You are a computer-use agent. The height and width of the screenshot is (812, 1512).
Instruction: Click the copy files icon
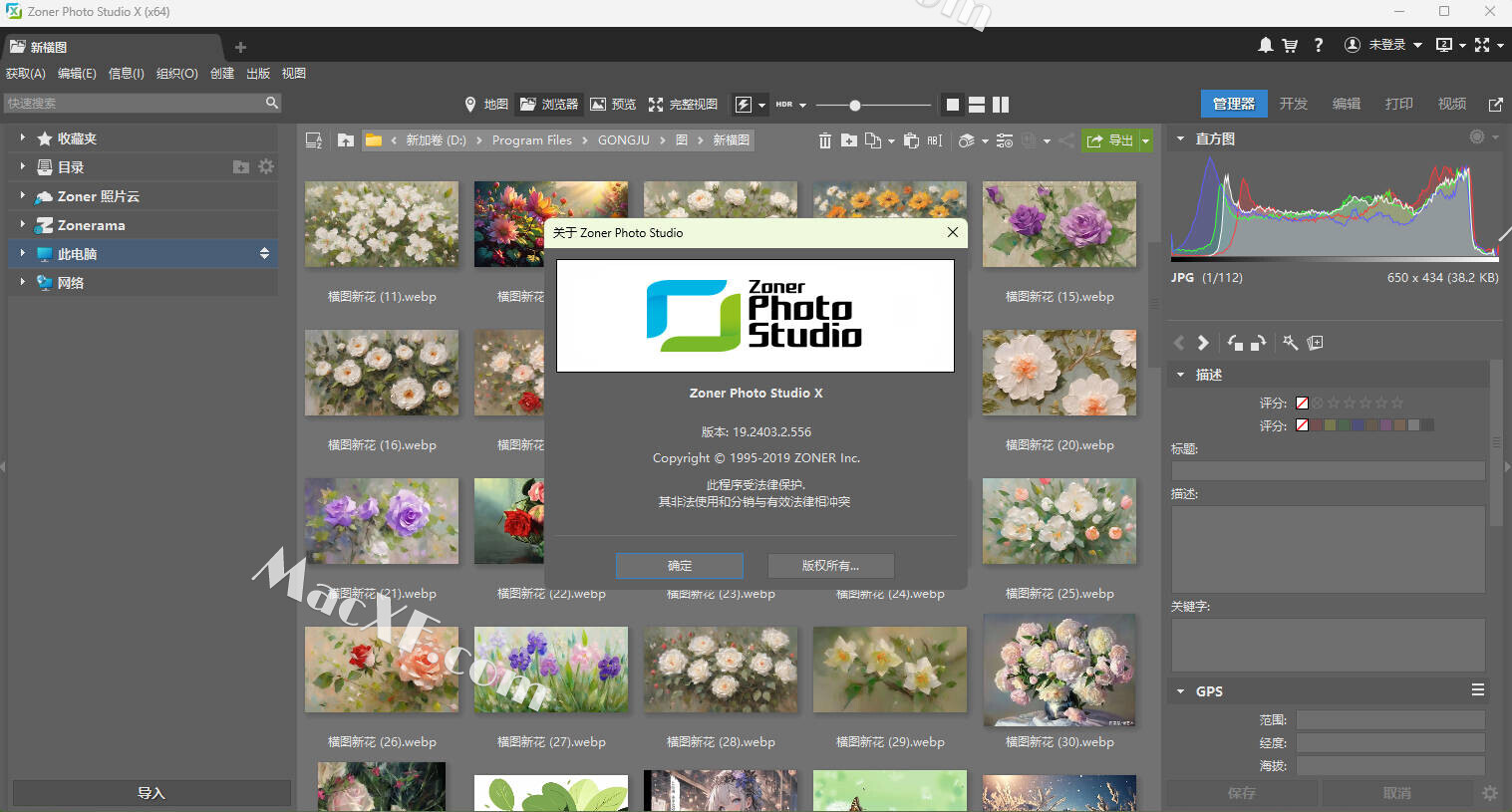[x=873, y=140]
